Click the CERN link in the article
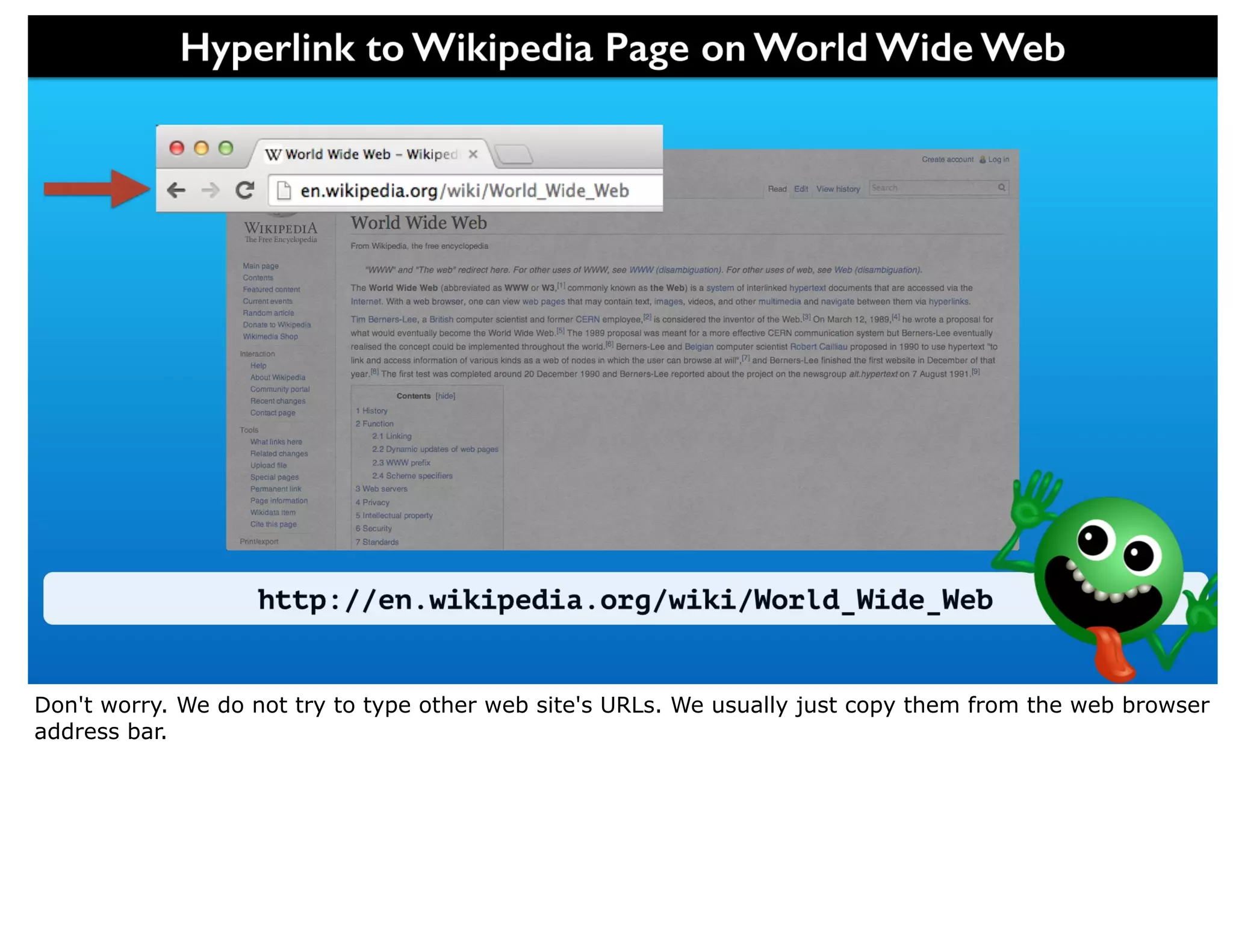 (x=588, y=320)
